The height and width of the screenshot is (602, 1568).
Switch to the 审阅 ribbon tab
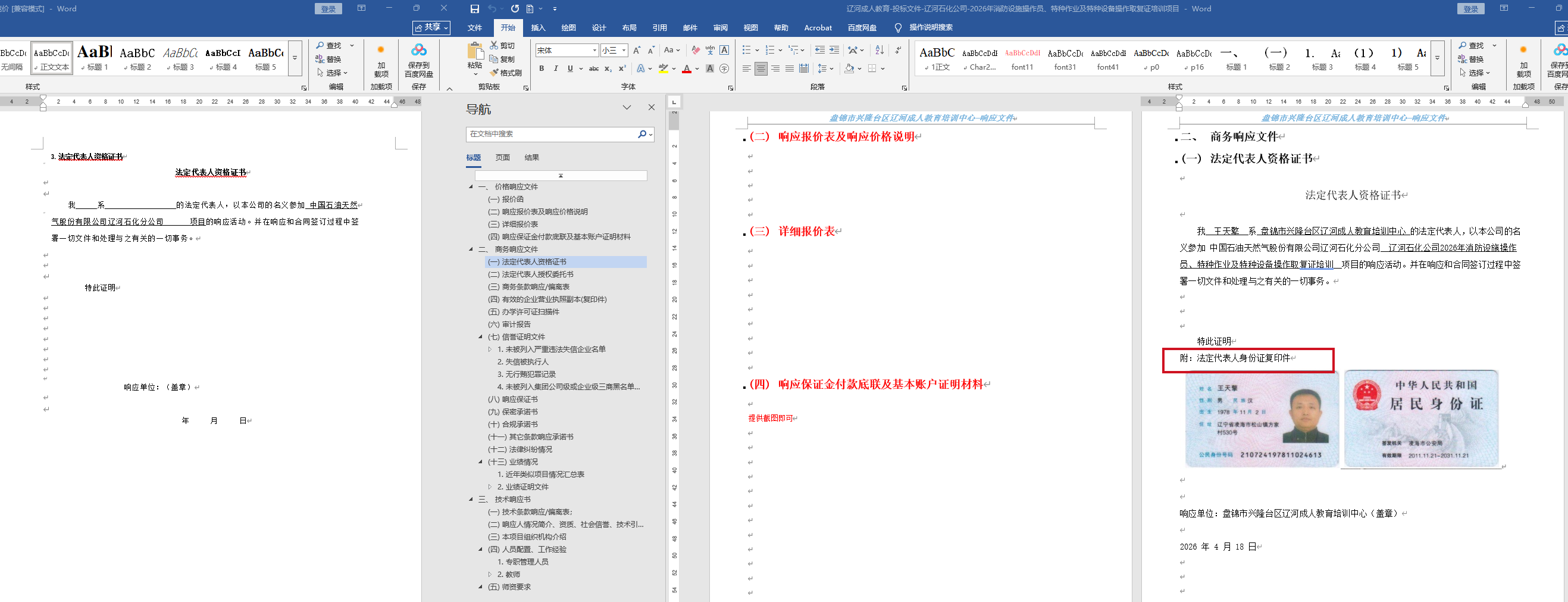tap(721, 27)
